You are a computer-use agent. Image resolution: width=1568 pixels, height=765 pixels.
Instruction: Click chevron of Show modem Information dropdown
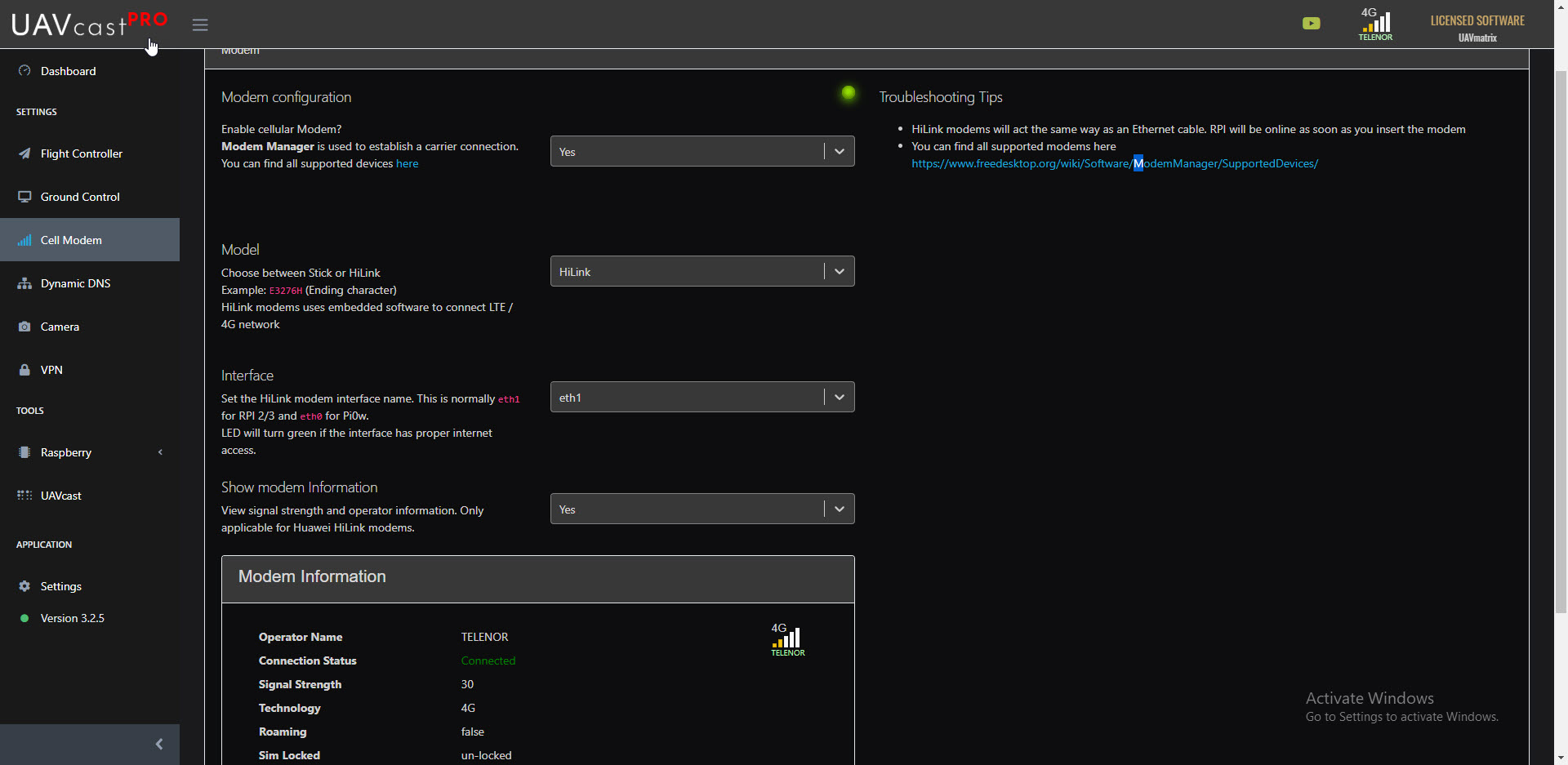(840, 509)
